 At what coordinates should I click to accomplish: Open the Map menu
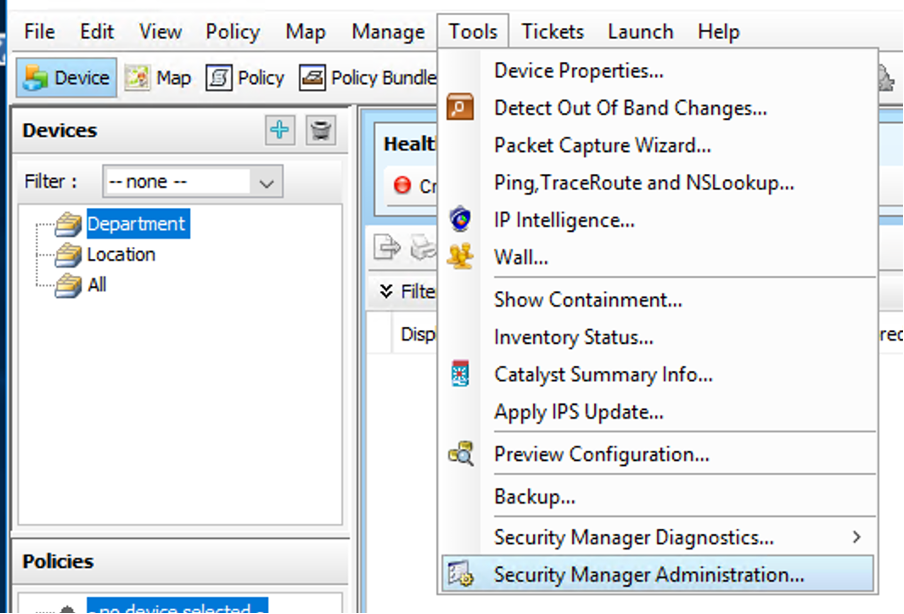[x=306, y=32]
